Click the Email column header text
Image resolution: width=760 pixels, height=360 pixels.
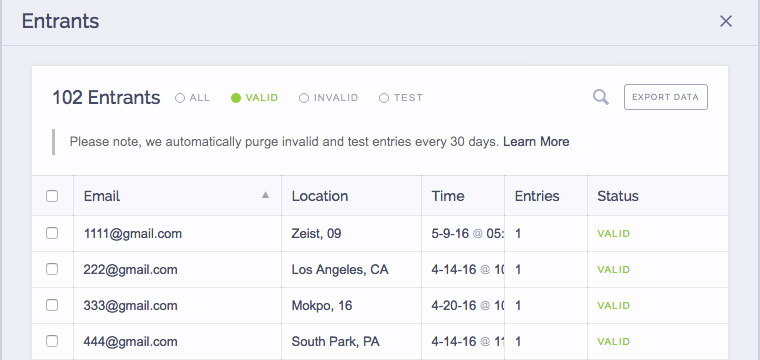point(102,196)
